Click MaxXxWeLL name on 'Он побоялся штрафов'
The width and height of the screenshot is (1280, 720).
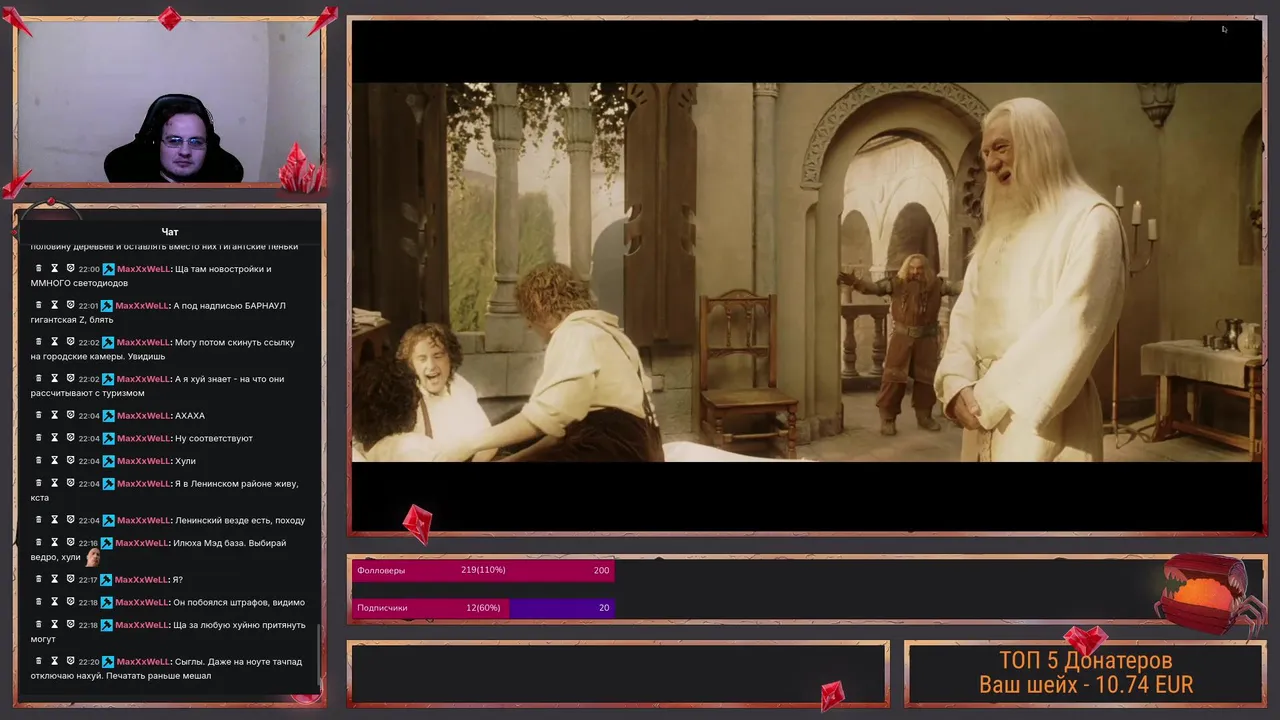142,602
